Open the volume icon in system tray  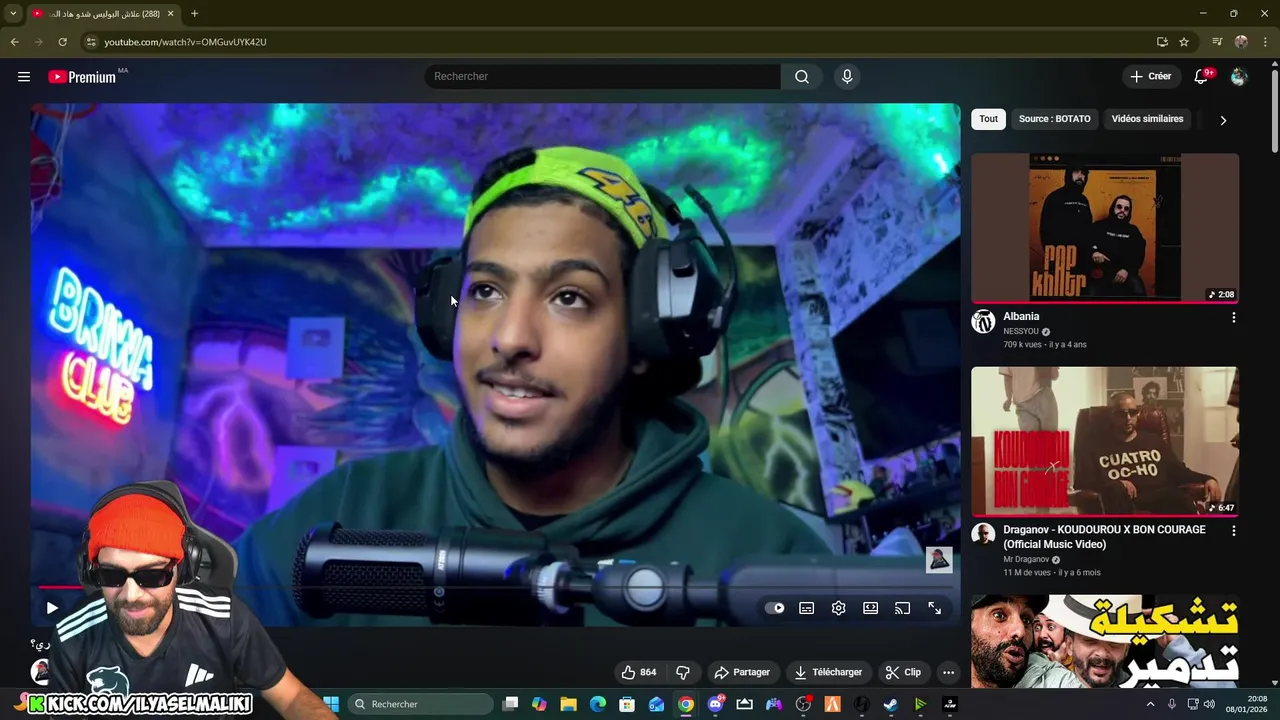[x=1209, y=704]
